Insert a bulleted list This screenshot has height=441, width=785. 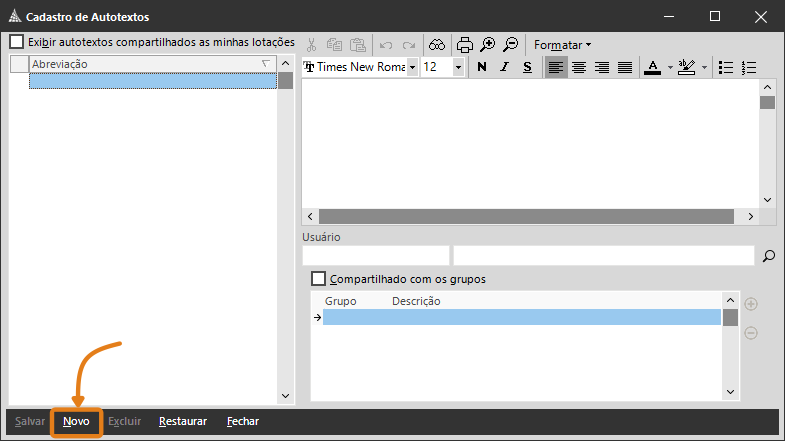726,67
